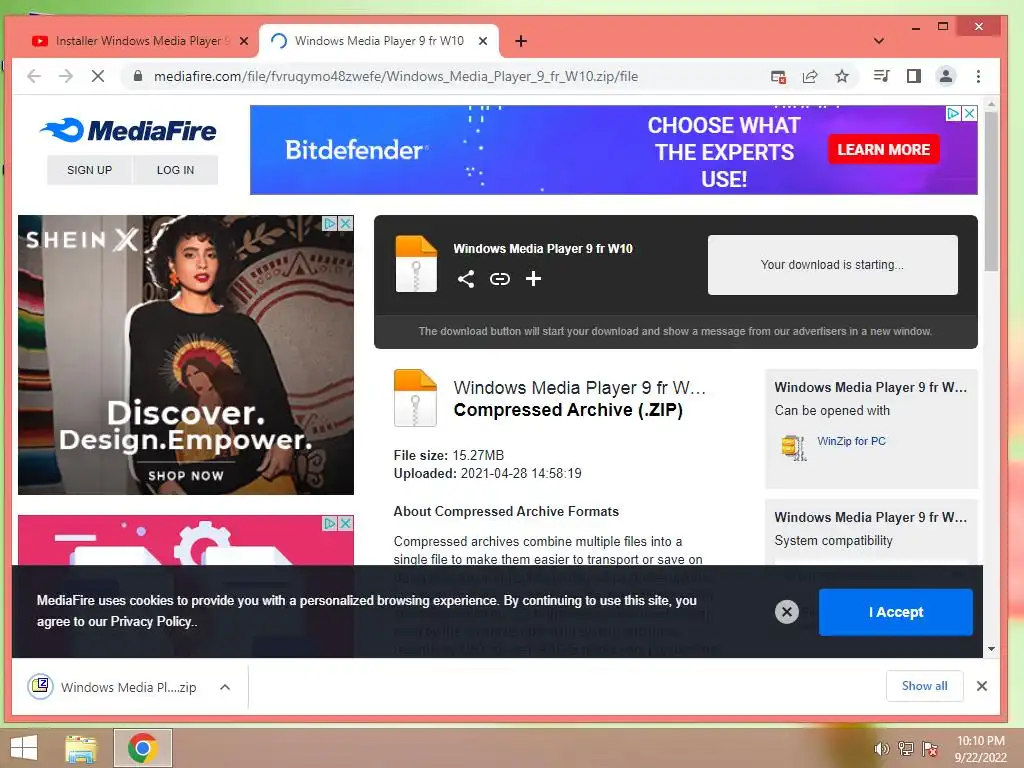Click the File size 15.27MB text
This screenshot has width=1024, height=768.
(x=449, y=455)
